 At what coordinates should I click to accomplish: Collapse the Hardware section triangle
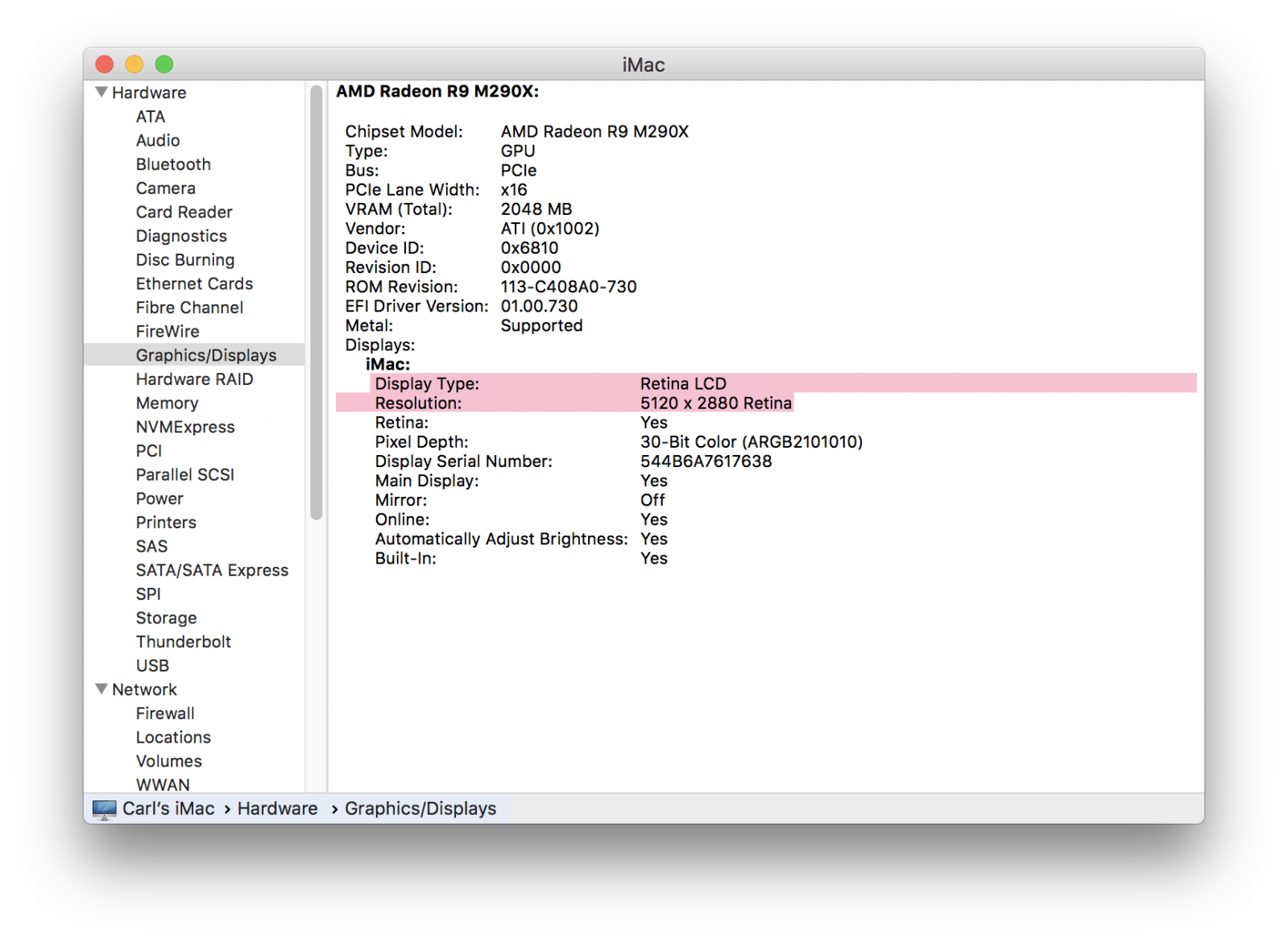coord(101,93)
